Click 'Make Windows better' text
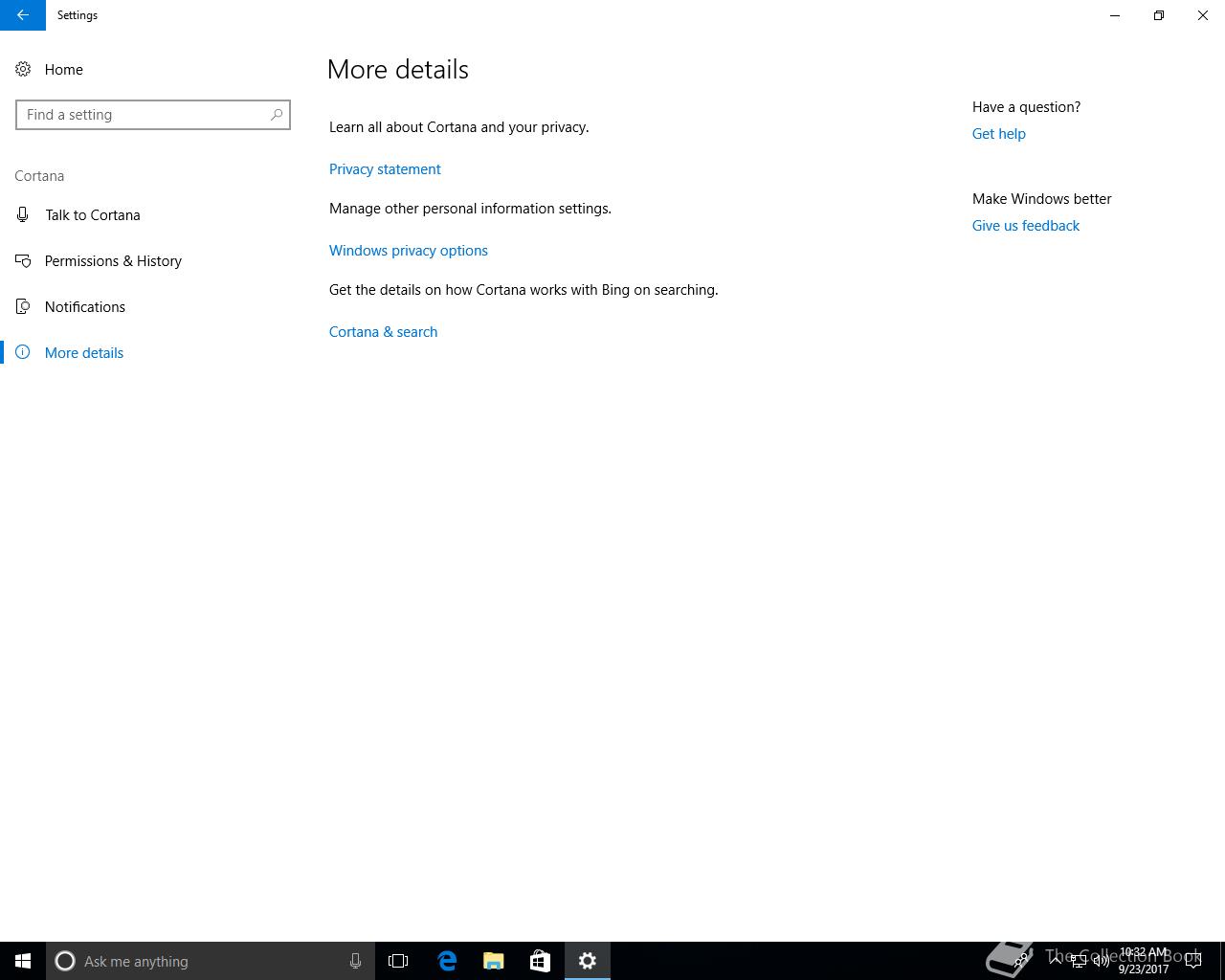1225x980 pixels. point(1042,199)
